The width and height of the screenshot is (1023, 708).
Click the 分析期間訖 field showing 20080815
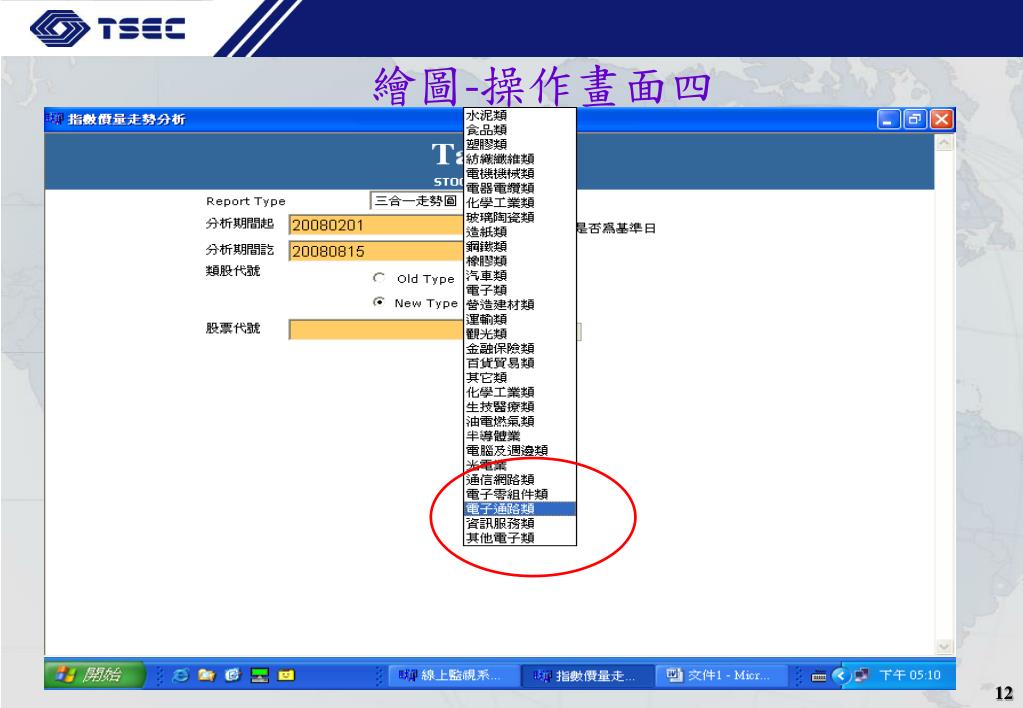point(376,251)
